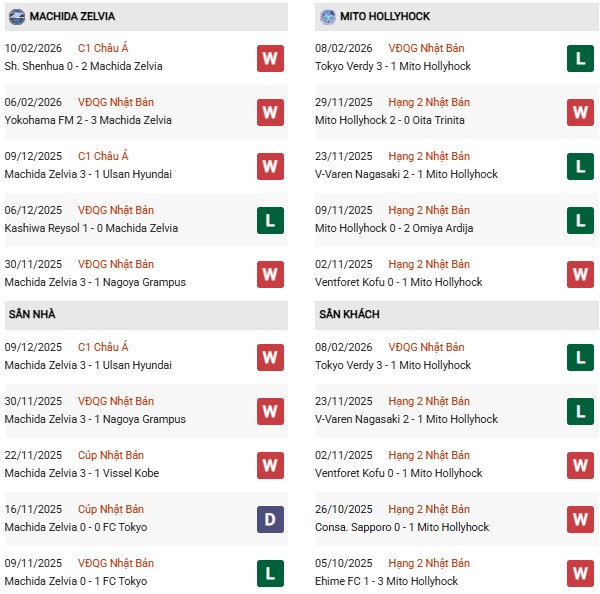
Task: Open Yokohama FM 2 - 3 Machida Zelvia match
Action: [88, 120]
